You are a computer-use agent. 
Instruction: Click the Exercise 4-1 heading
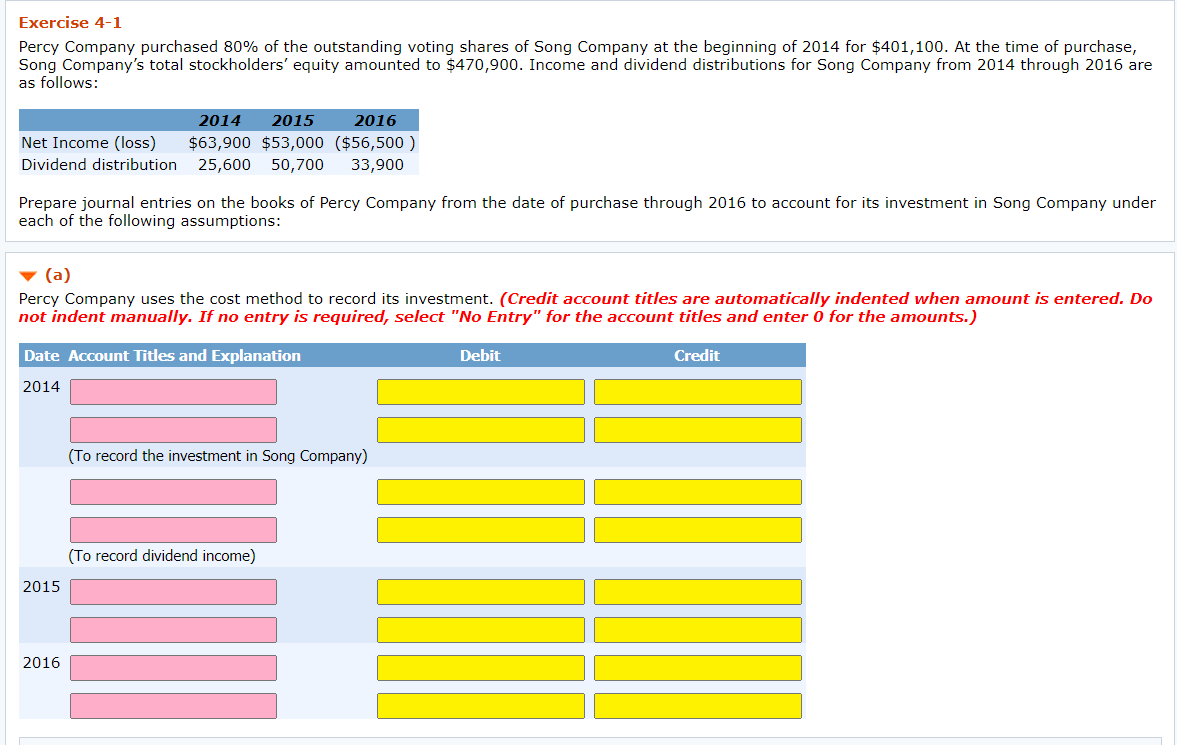click(x=70, y=23)
